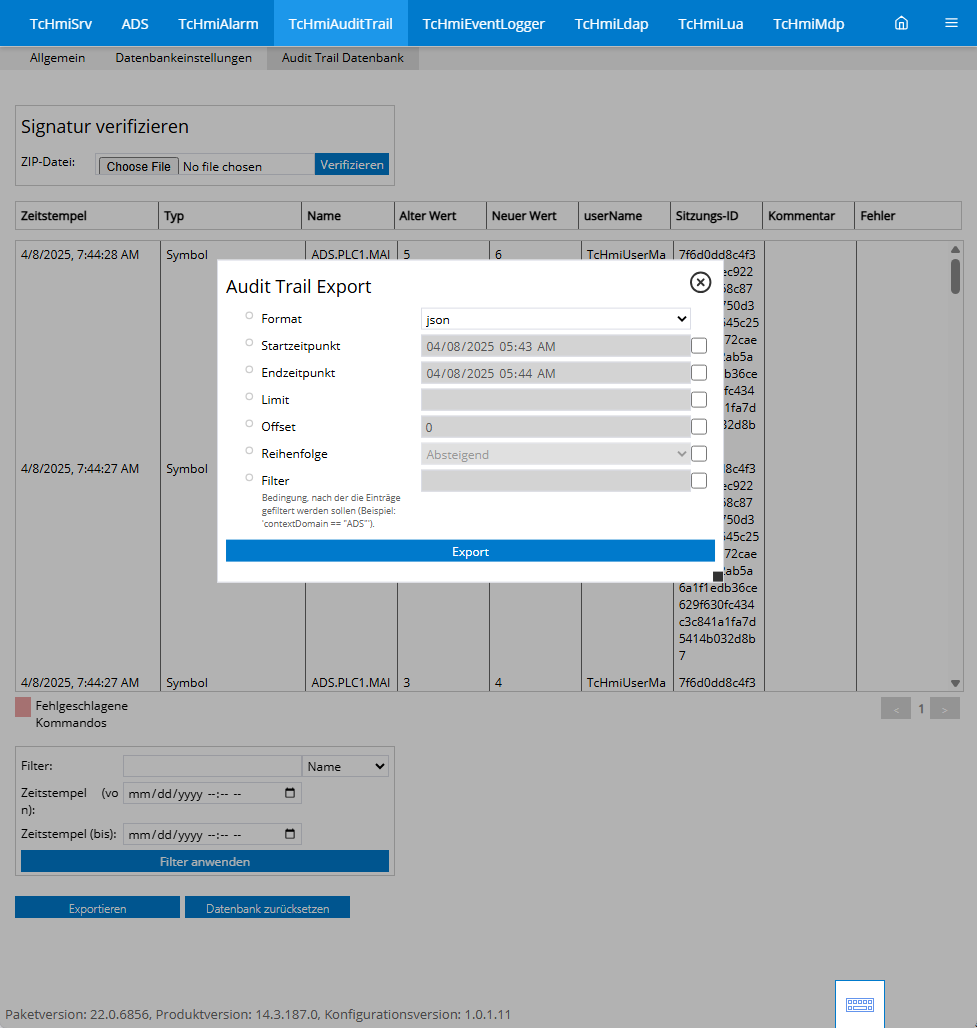Screen dimensions: 977x1028
Task: Click the Filter anwenden button
Action: click(x=205, y=861)
